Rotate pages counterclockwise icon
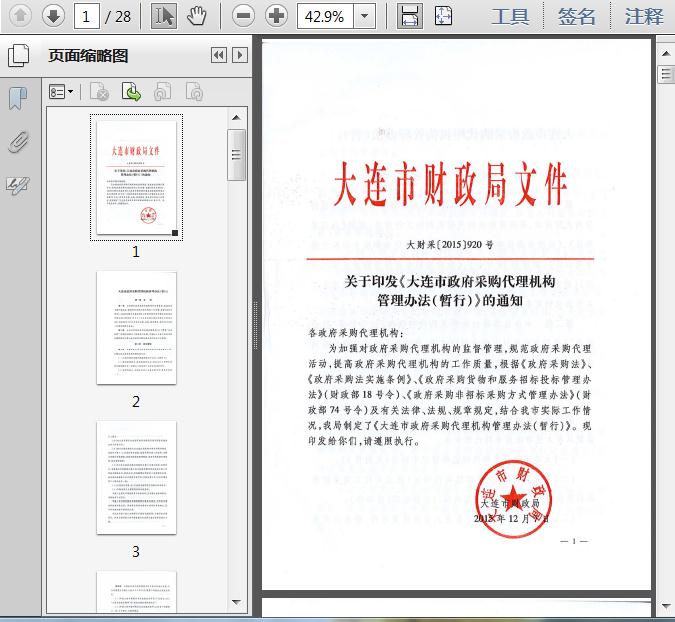This screenshot has height=622, width=675. click(x=163, y=92)
